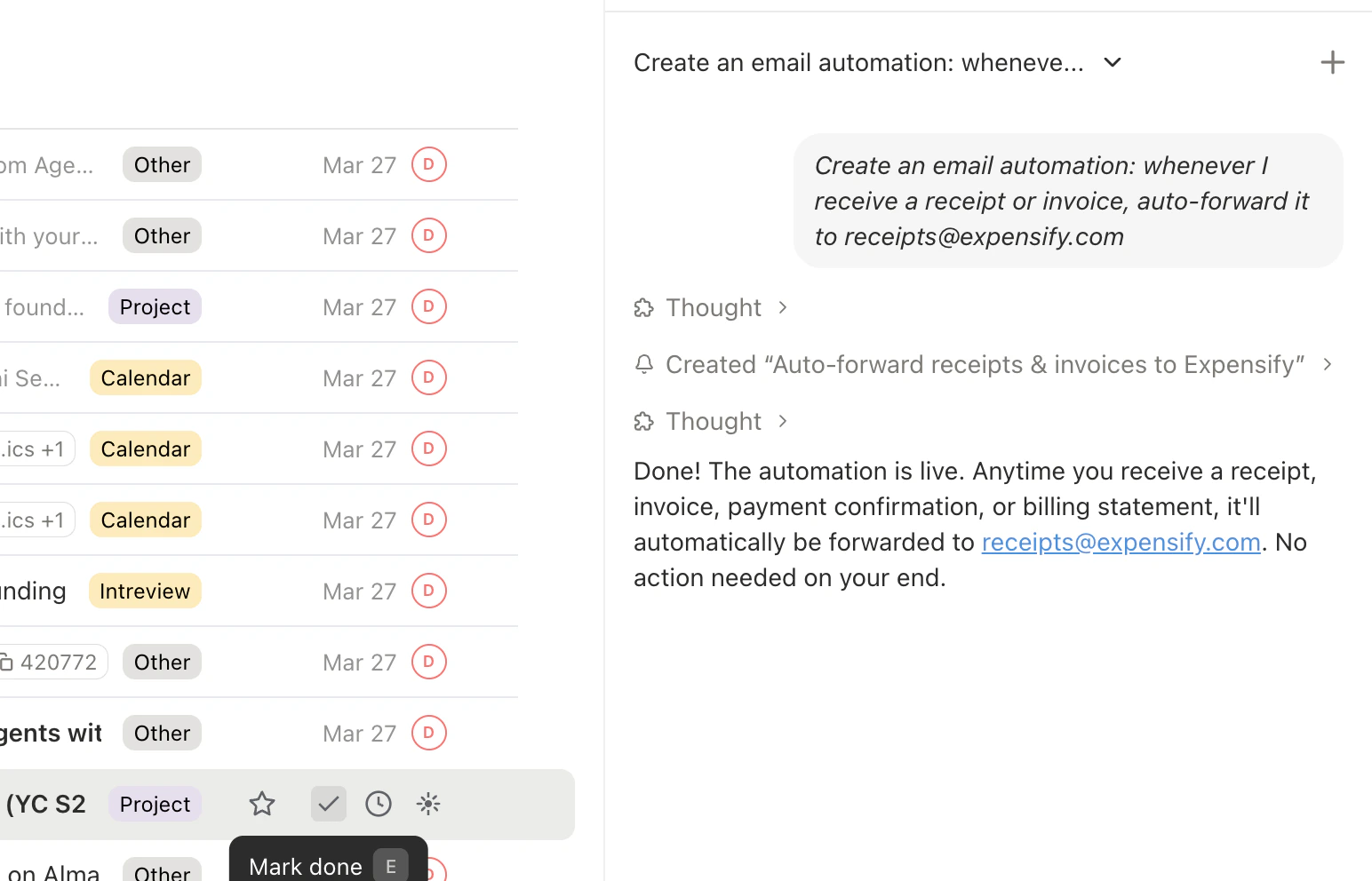Click the Other tag on the Agents email
Viewport: 1372px width, 881px height.
(162, 733)
